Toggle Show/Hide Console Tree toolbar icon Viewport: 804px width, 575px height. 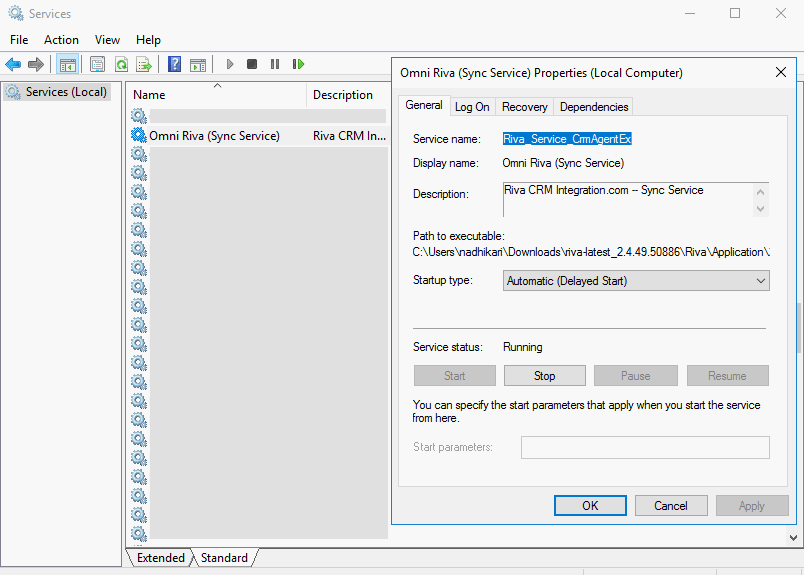coord(68,64)
